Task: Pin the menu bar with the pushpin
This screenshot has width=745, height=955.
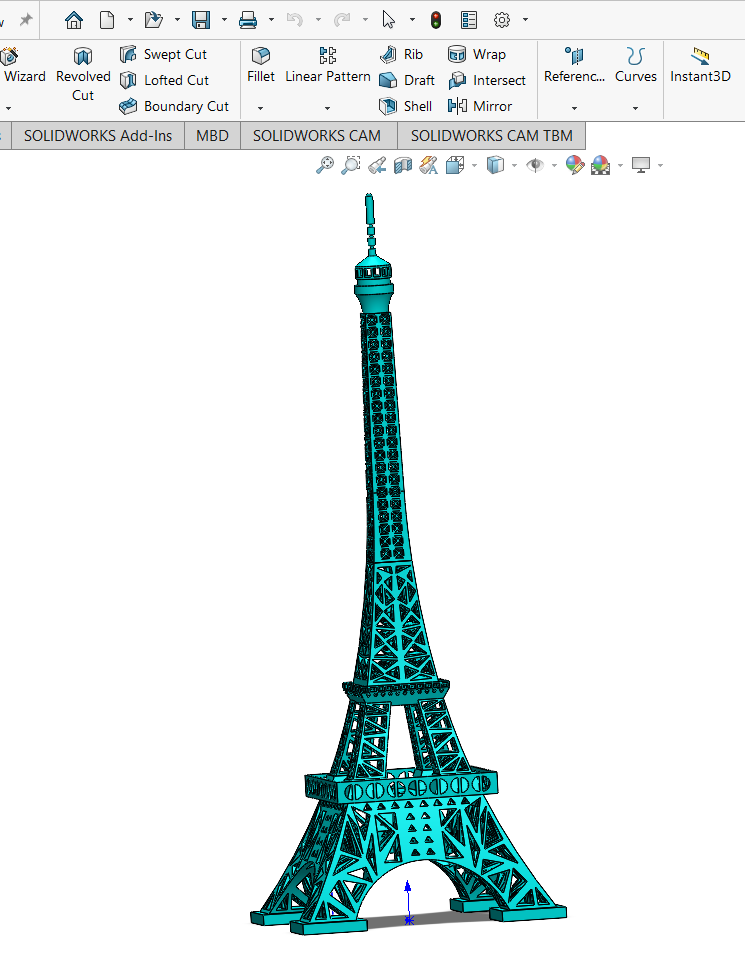Action: 26,19
